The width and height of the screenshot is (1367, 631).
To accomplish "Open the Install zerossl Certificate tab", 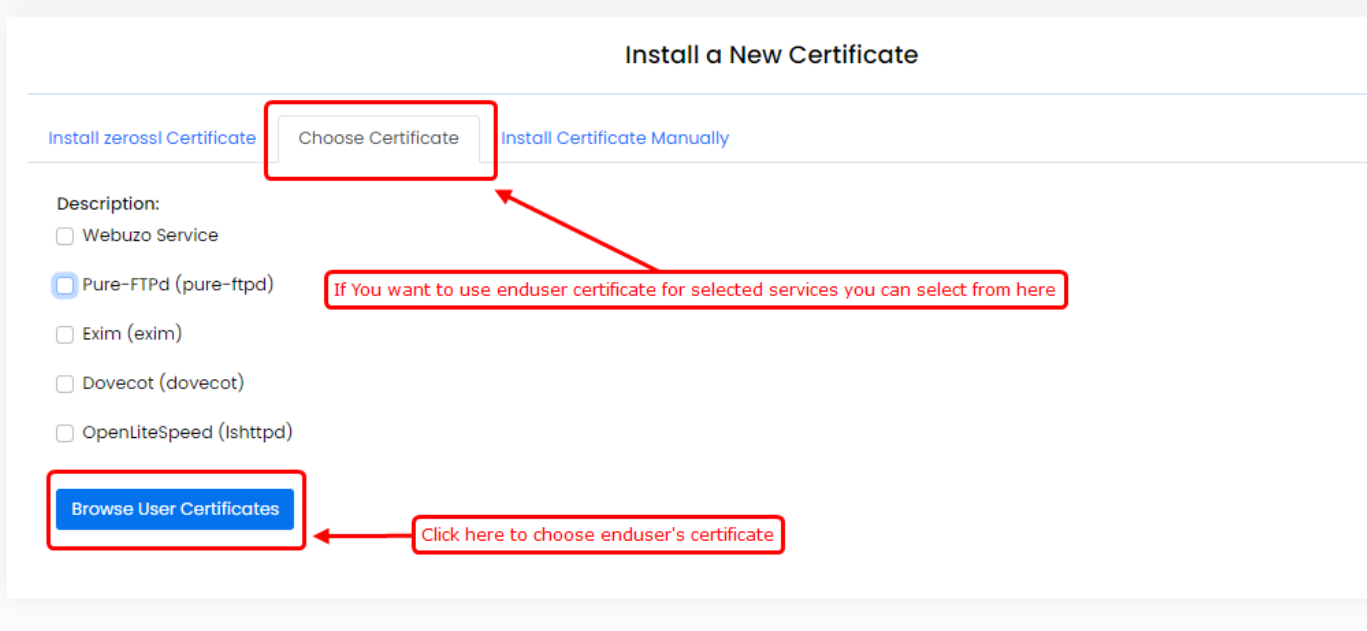I will tap(152, 138).
